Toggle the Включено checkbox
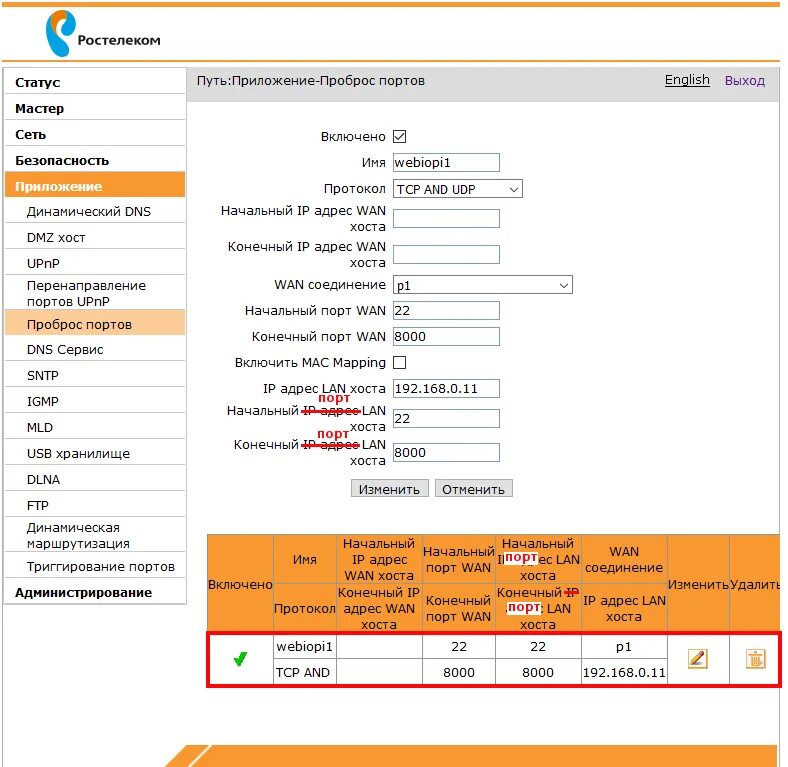 400,136
